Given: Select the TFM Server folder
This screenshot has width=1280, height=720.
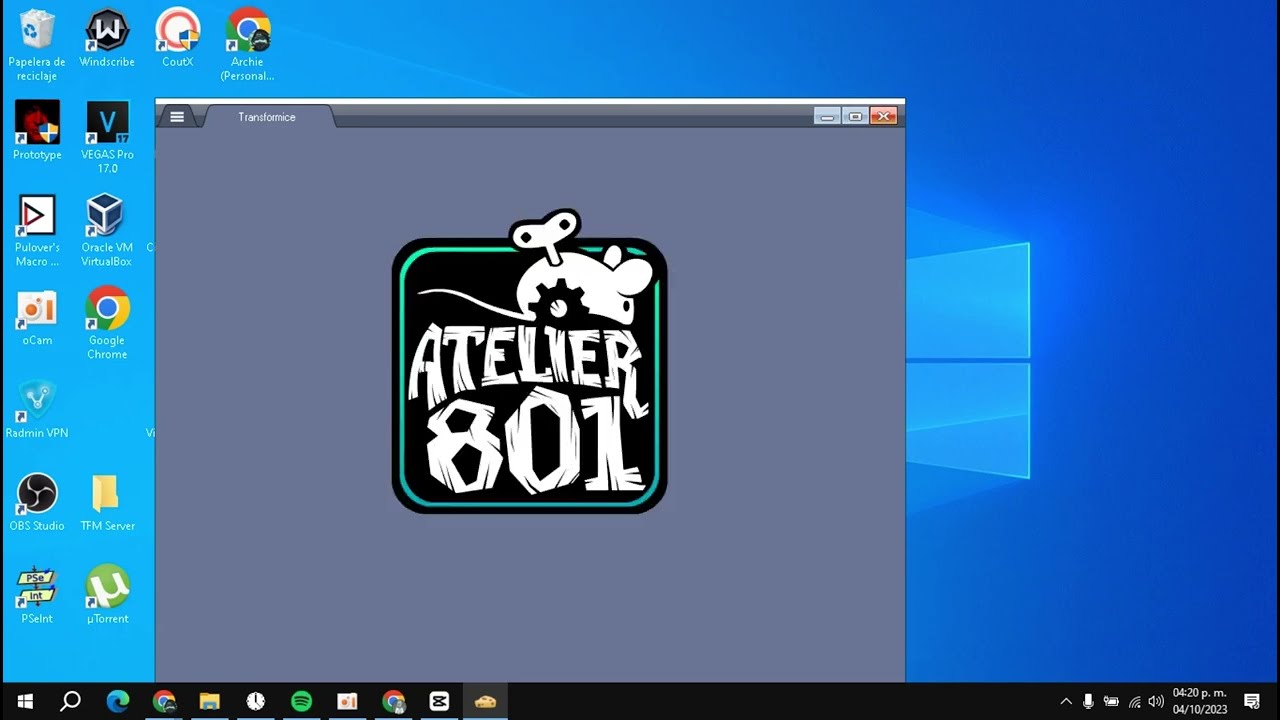Looking at the screenshot, I should 107,503.
